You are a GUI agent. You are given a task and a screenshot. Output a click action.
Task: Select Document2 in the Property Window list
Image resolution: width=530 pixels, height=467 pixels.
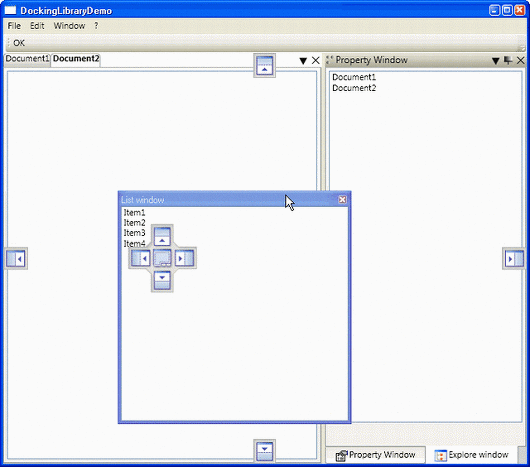354,88
